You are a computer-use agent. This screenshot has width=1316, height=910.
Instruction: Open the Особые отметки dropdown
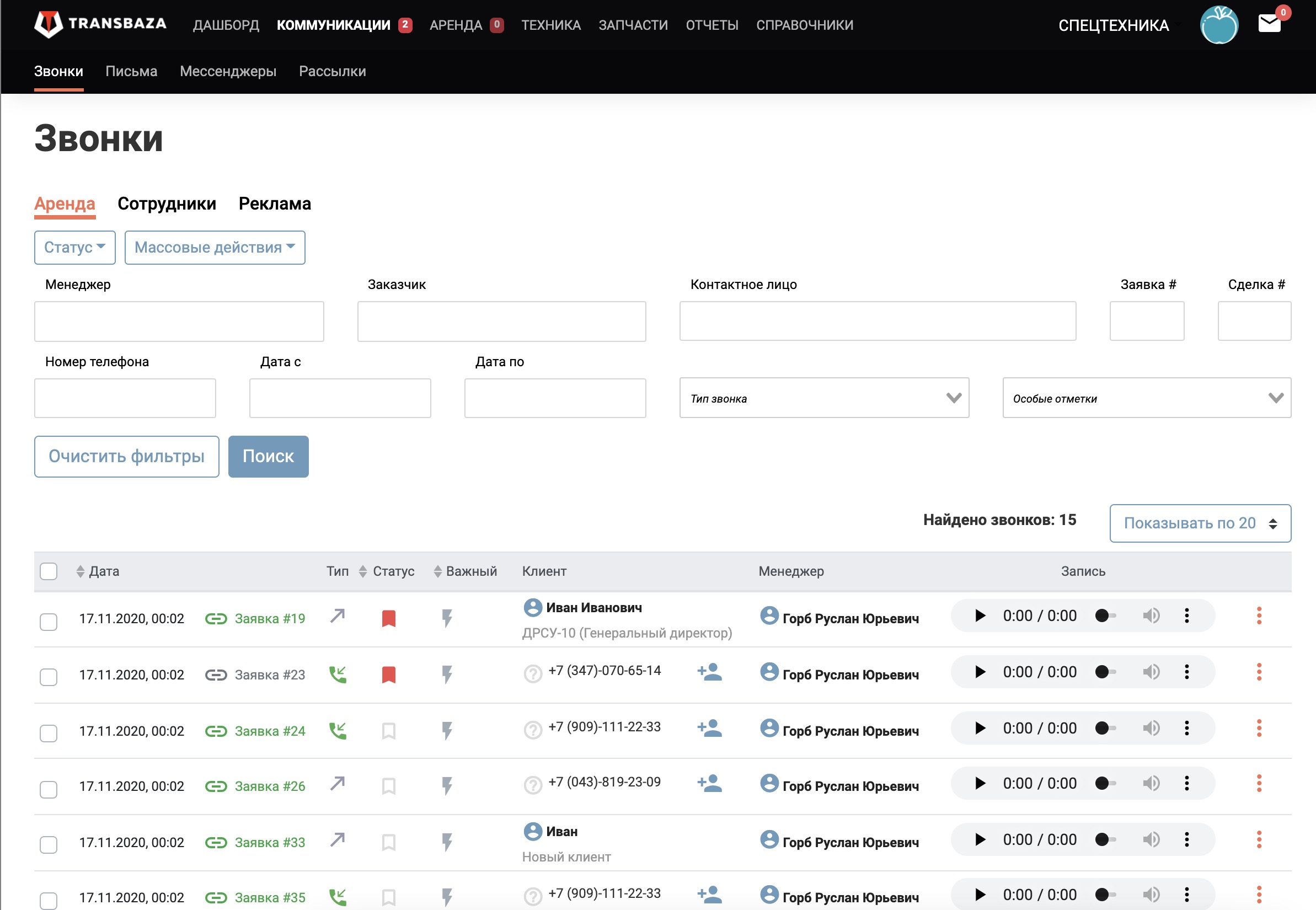coord(1146,398)
